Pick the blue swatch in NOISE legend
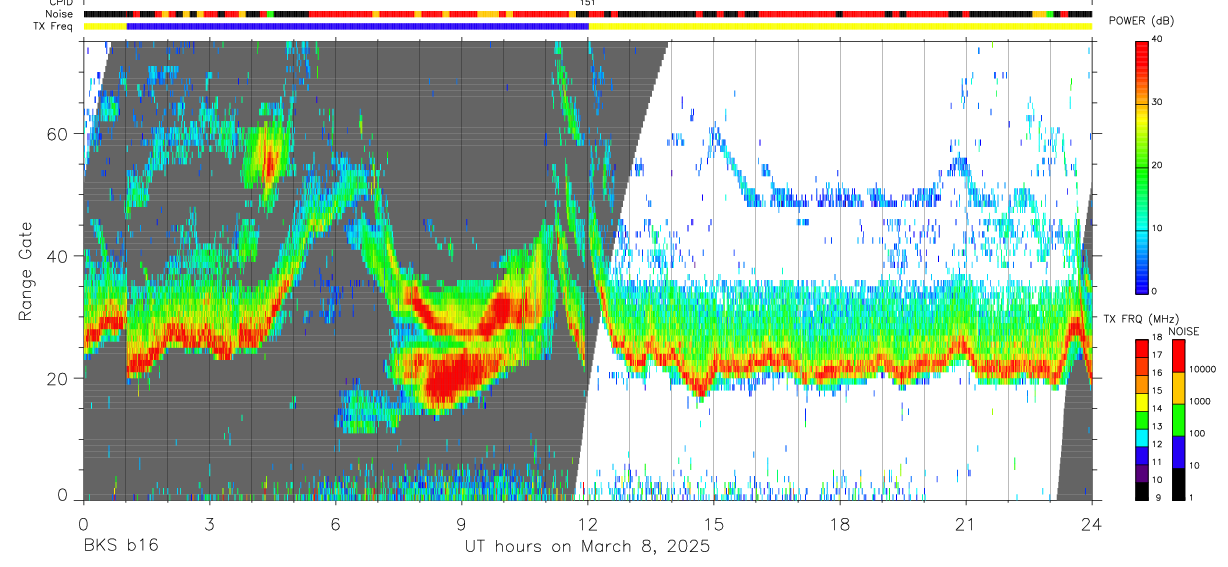Screen dimensions: 1228x567 [1179, 451]
